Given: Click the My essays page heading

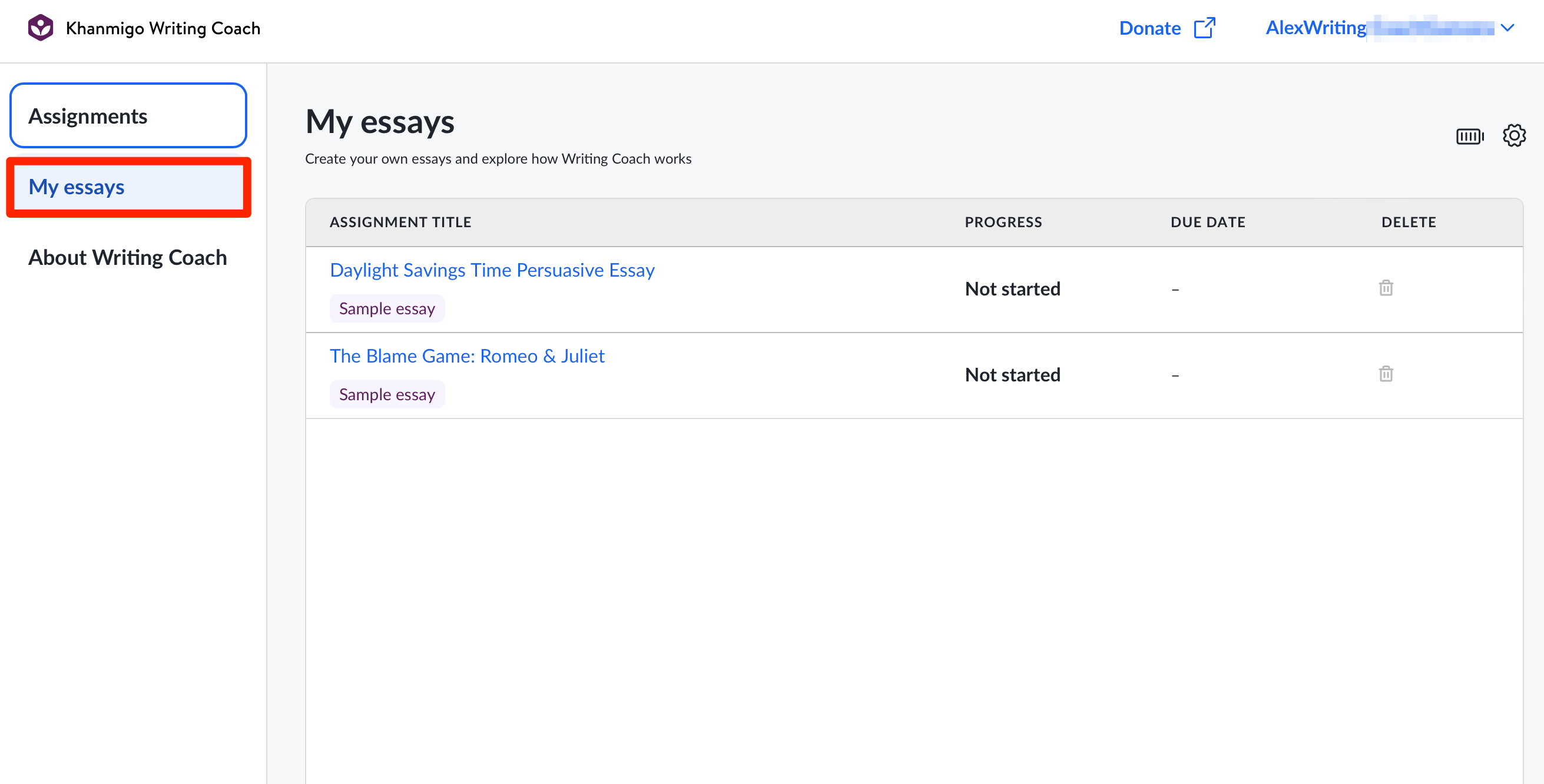Looking at the screenshot, I should [379, 122].
